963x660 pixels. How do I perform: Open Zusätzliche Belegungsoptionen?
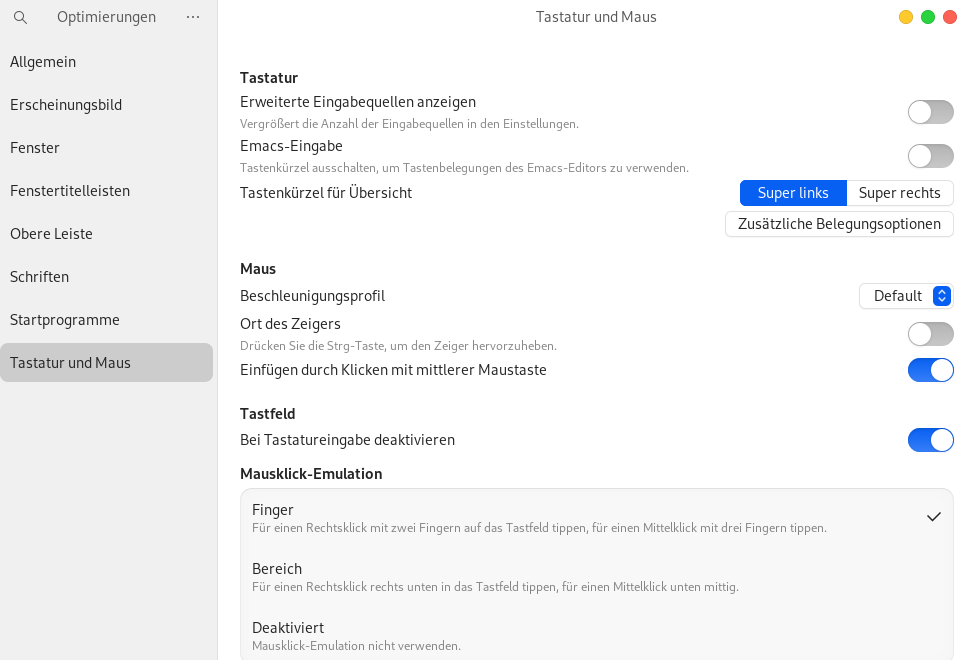839,224
